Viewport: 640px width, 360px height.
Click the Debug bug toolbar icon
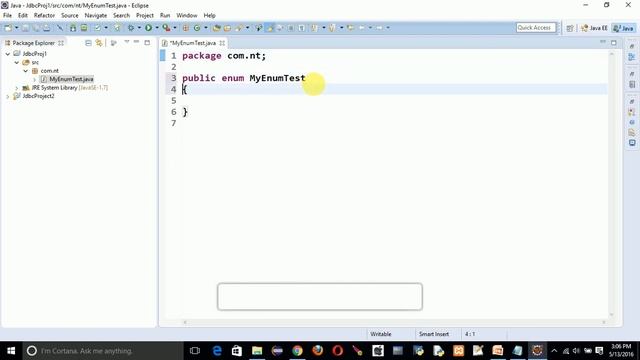[x=131, y=28]
